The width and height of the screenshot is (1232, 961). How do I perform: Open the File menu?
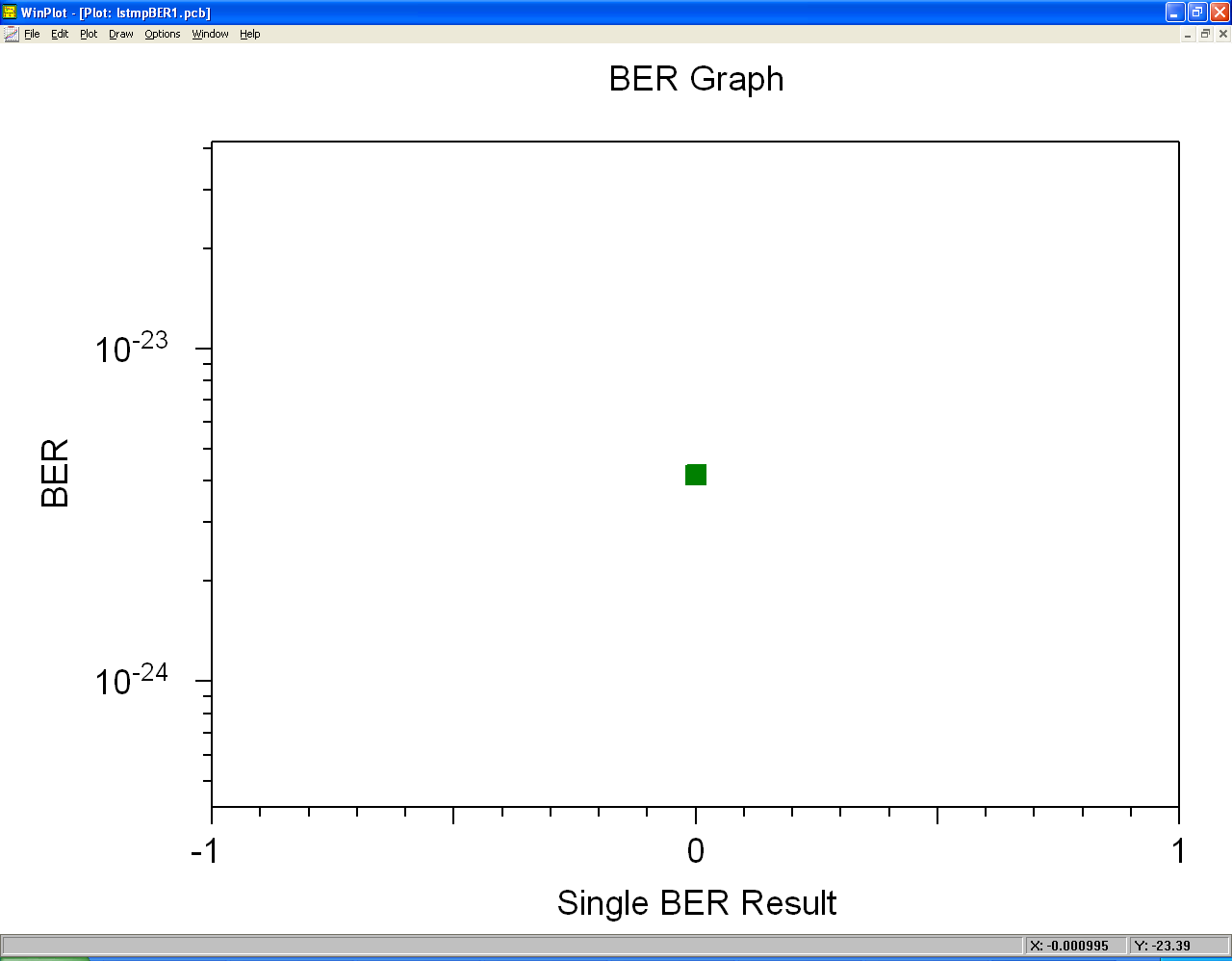coord(32,34)
